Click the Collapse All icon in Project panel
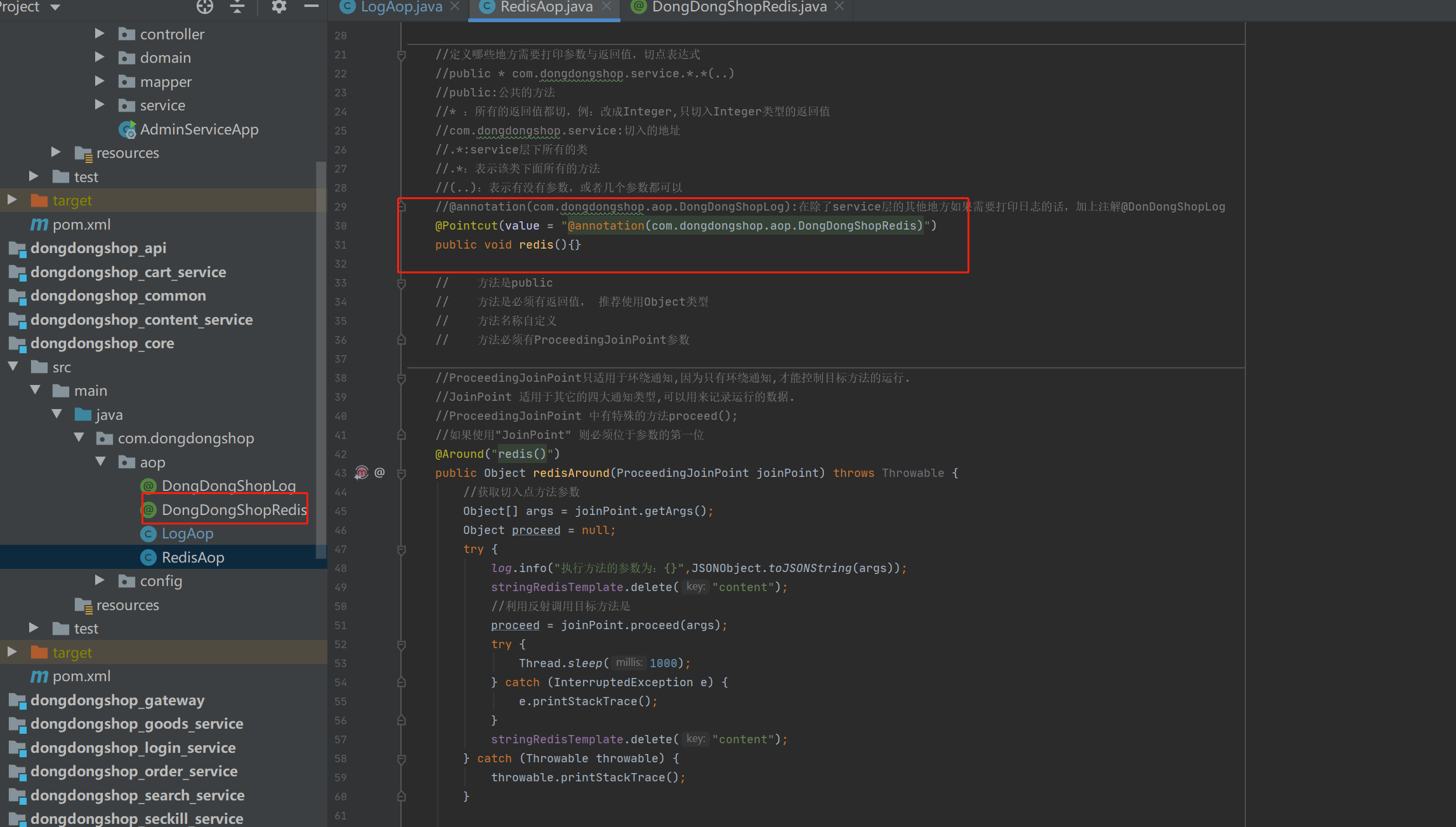This screenshot has height=827, width=1456. click(x=237, y=7)
